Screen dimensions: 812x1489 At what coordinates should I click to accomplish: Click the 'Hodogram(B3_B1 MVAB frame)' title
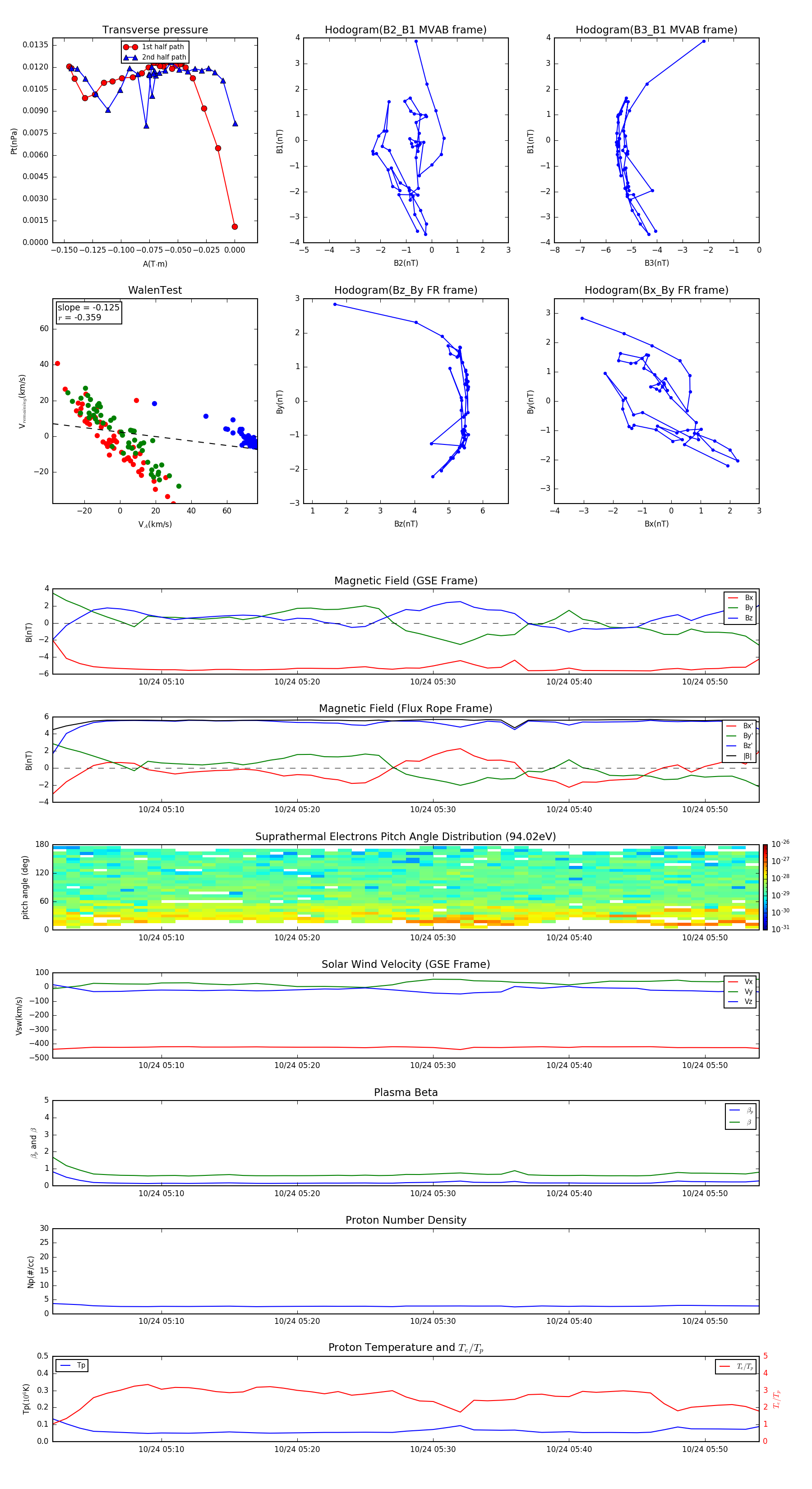(x=656, y=30)
